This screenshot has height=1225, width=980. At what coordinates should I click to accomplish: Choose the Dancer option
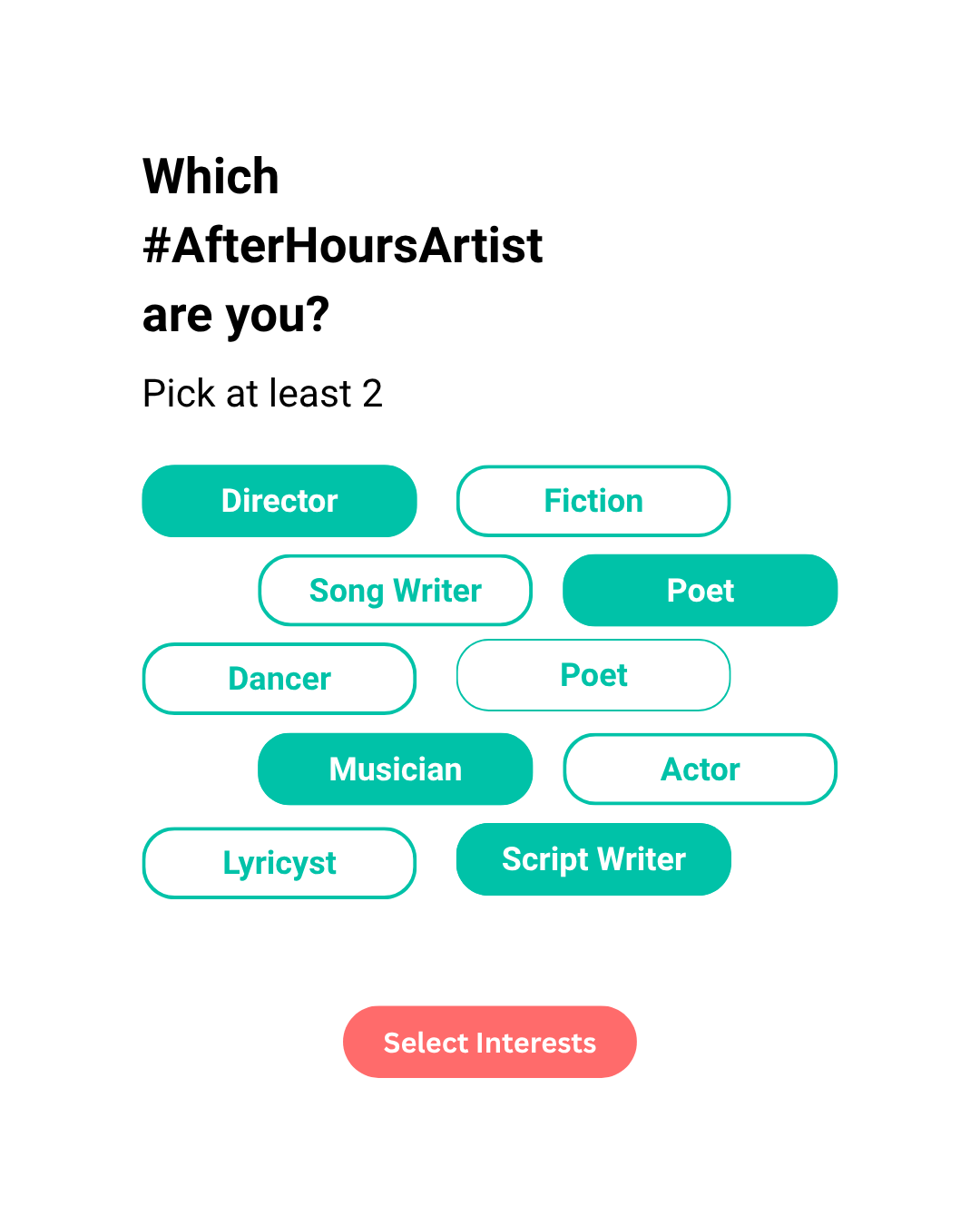[279, 679]
